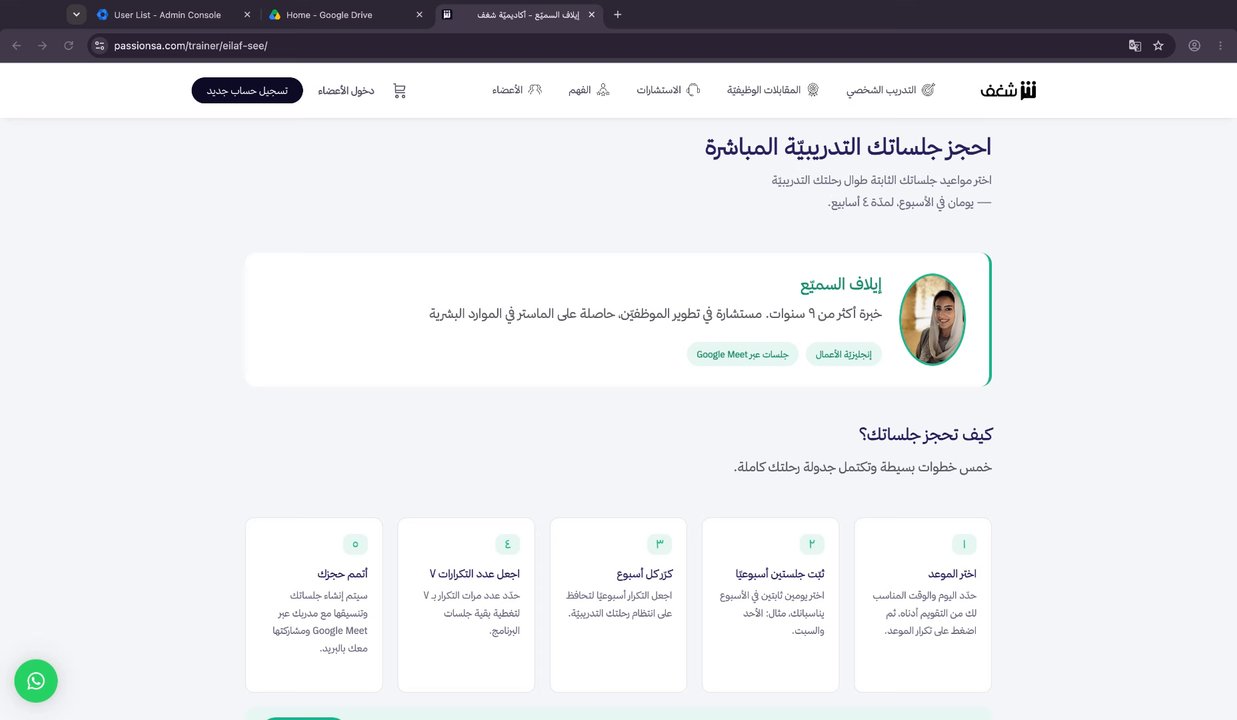Click the browser profile avatar icon

point(1194,45)
